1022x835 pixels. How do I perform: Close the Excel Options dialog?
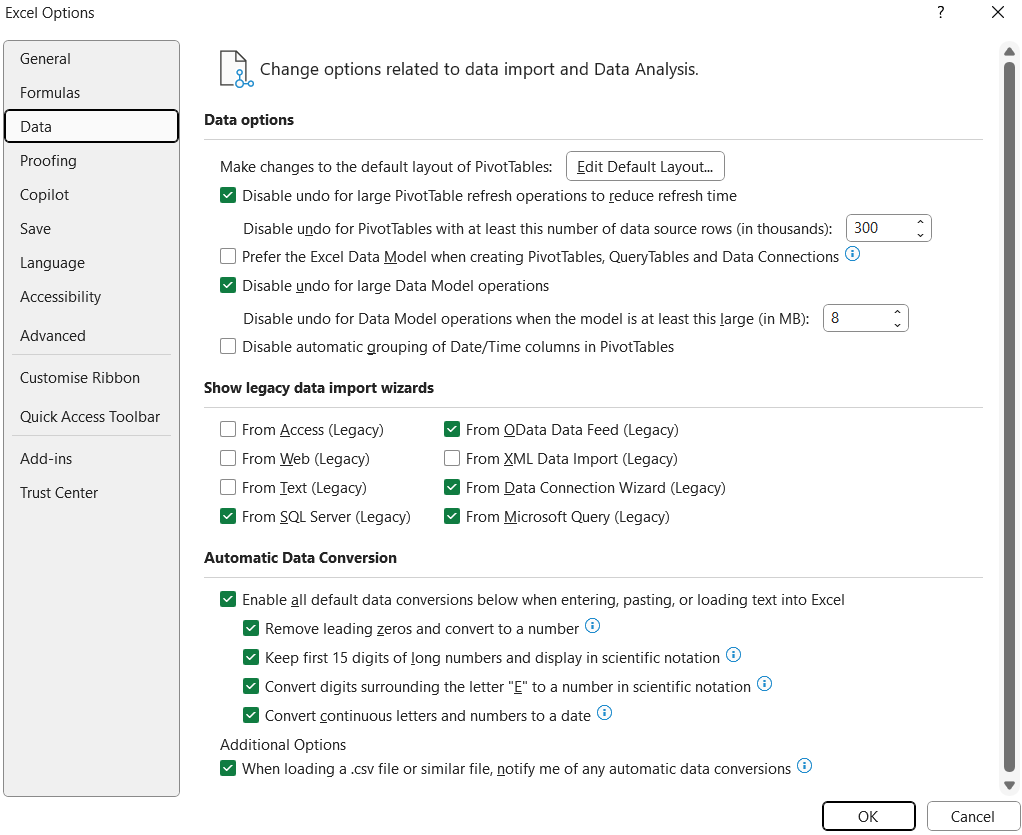[x=998, y=12]
